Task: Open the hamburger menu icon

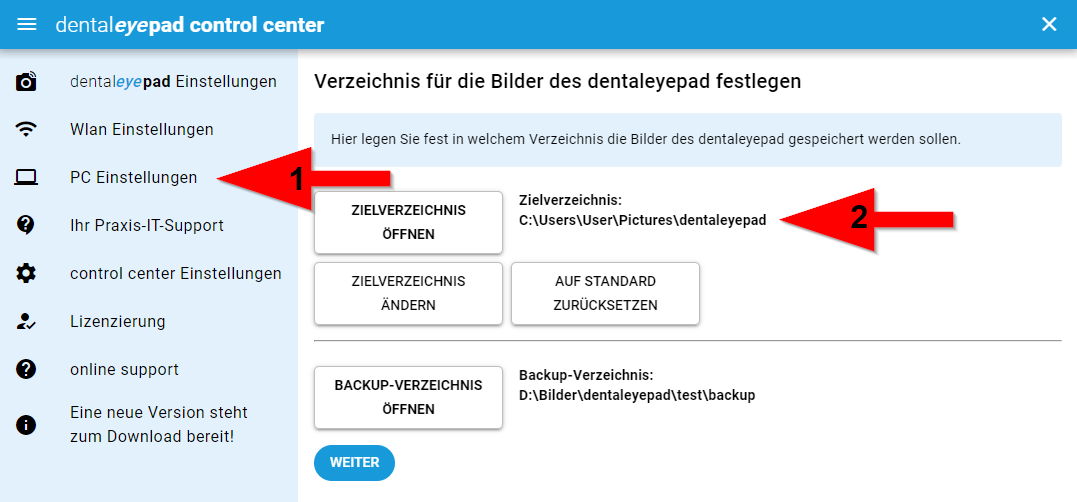Action: coord(26,25)
